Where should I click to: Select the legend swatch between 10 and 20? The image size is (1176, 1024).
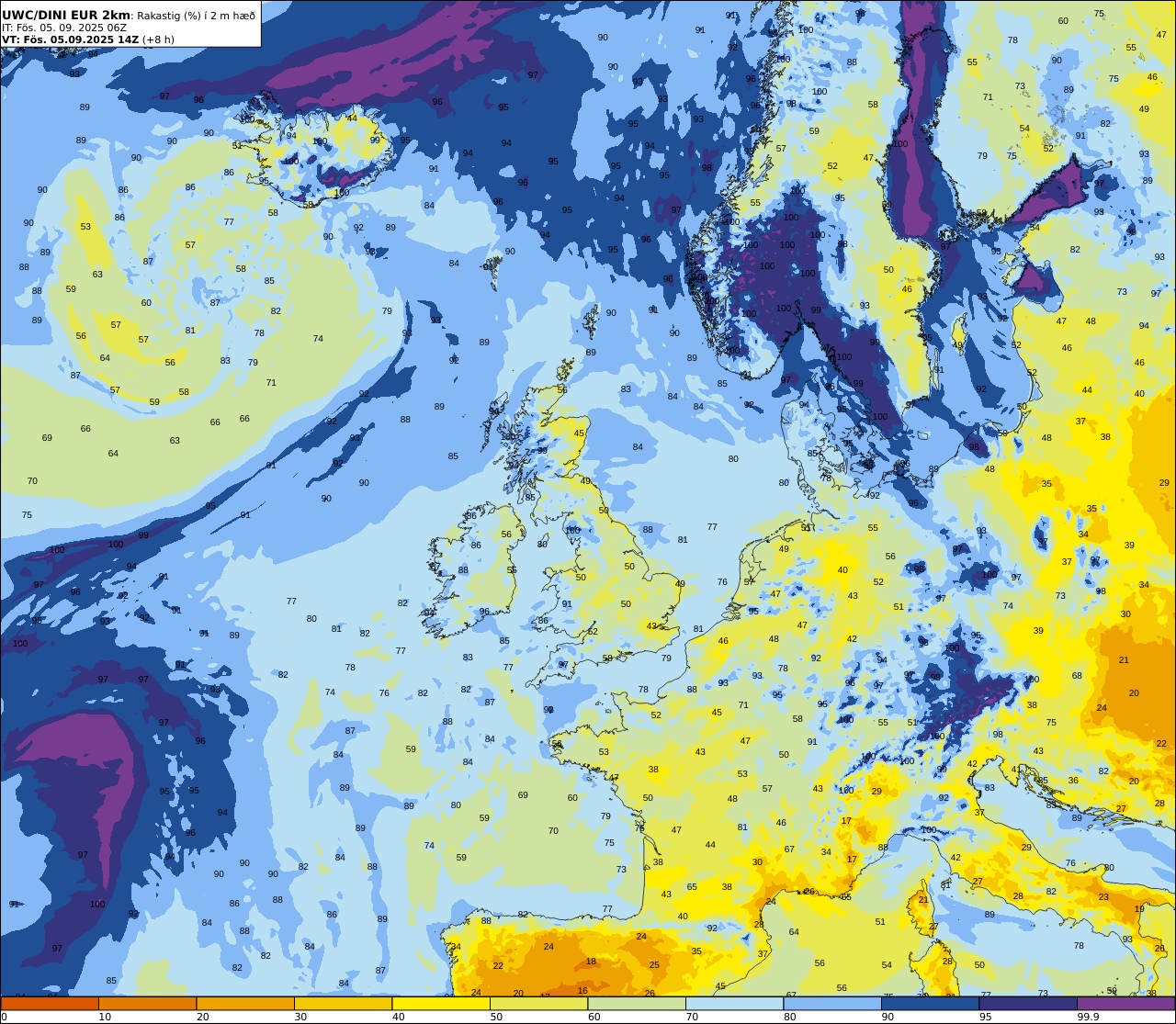pos(148,1003)
